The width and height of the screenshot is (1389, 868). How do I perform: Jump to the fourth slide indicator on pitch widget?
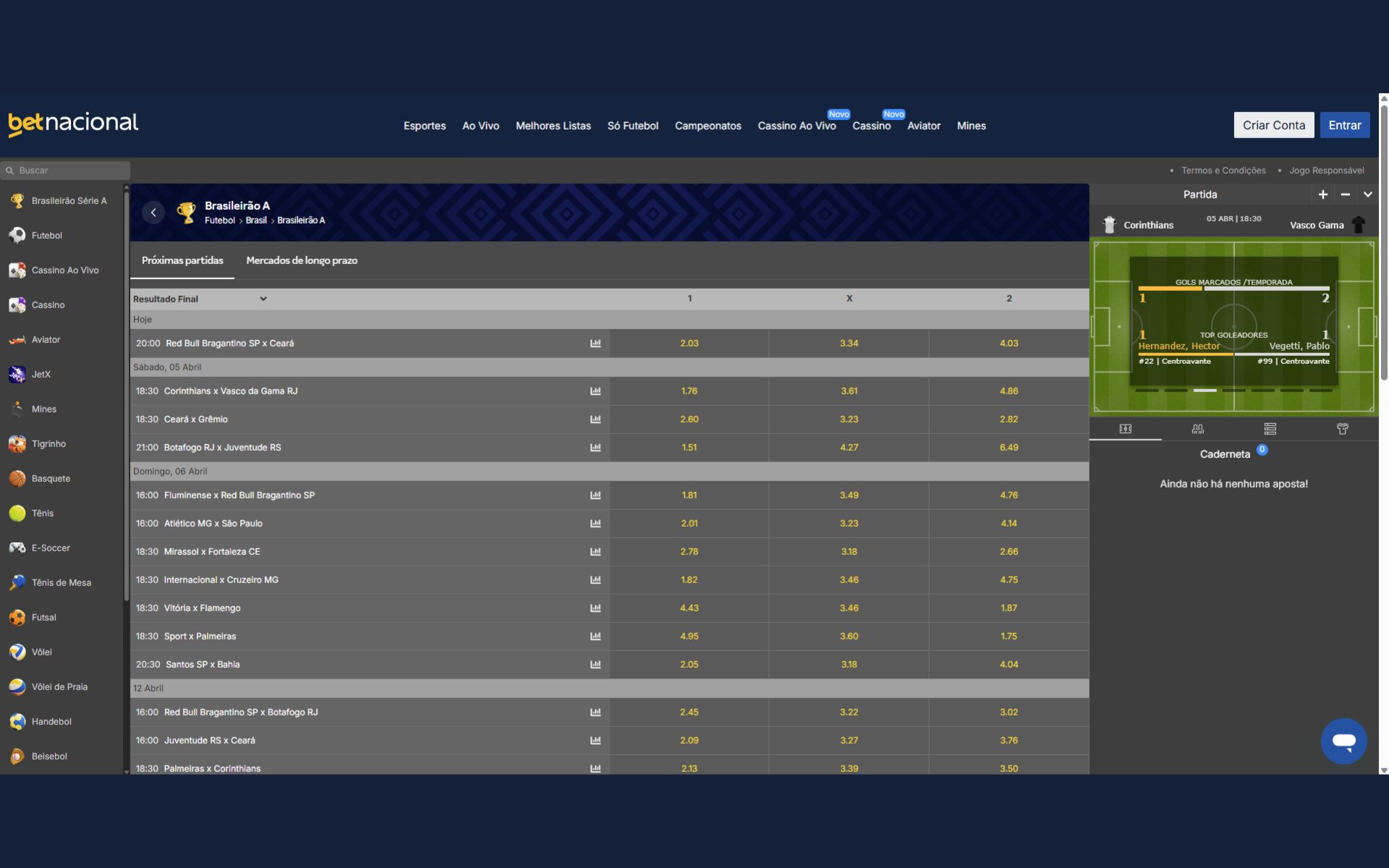tap(1233, 391)
